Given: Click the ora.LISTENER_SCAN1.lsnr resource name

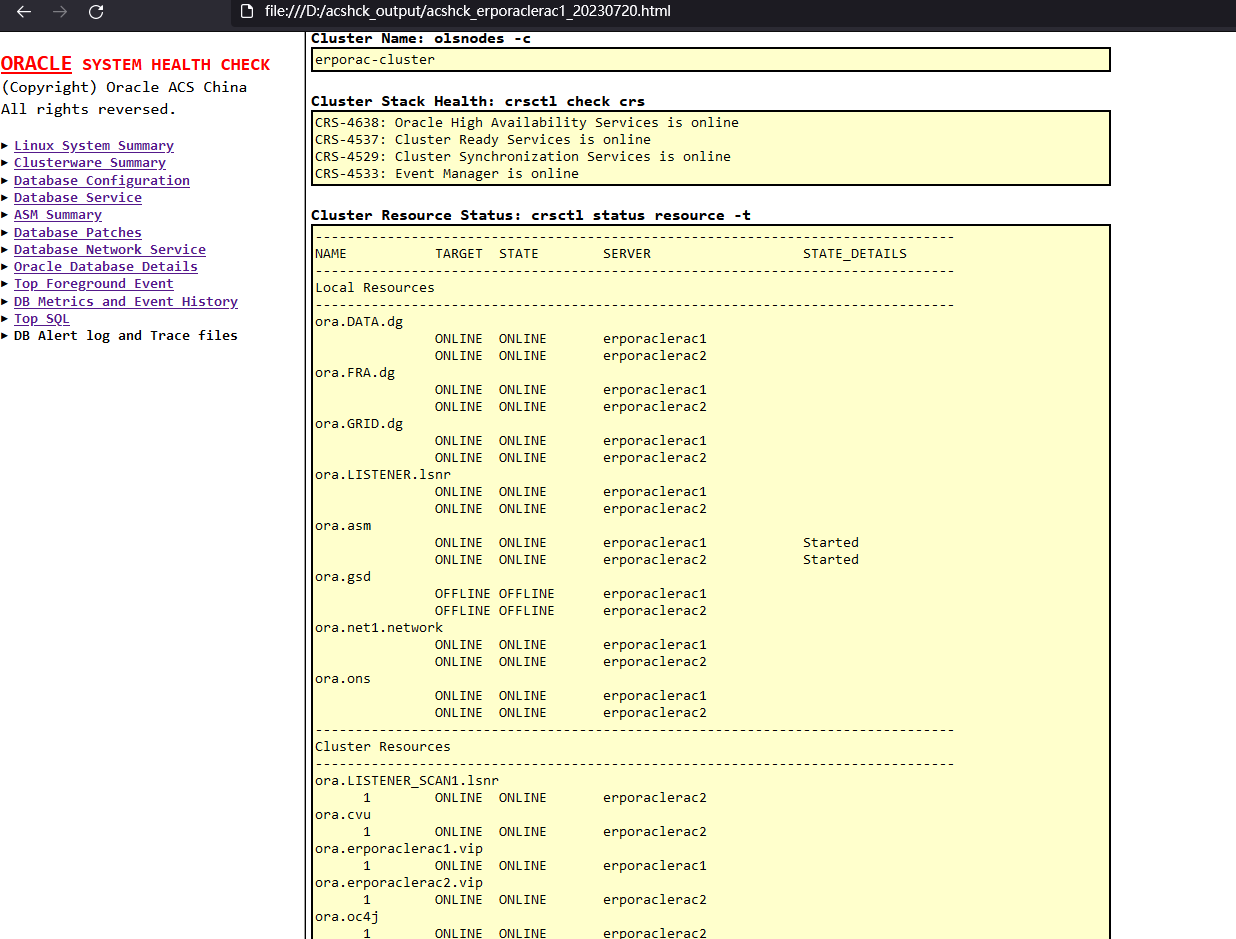Looking at the screenshot, I should pyautogui.click(x=407, y=781).
